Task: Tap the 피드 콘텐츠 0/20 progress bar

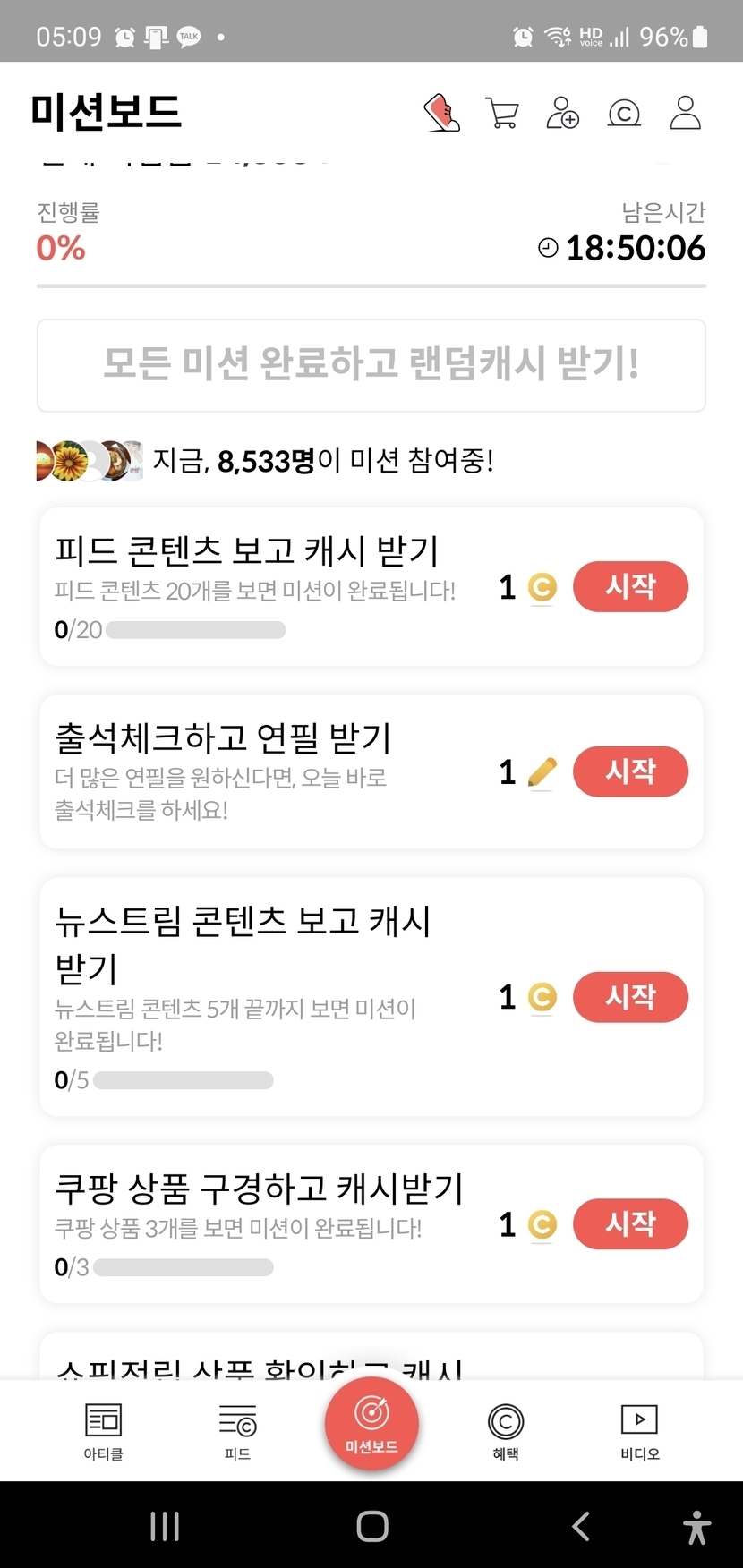Action: tap(195, 630)
